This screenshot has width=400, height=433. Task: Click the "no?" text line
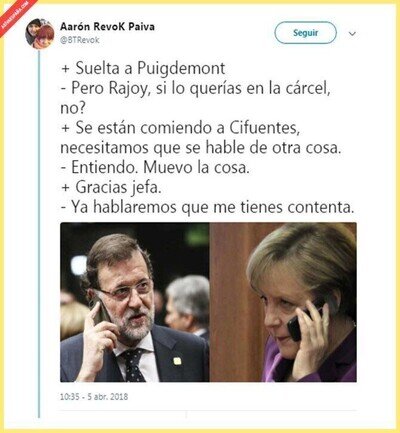point(73,108)
